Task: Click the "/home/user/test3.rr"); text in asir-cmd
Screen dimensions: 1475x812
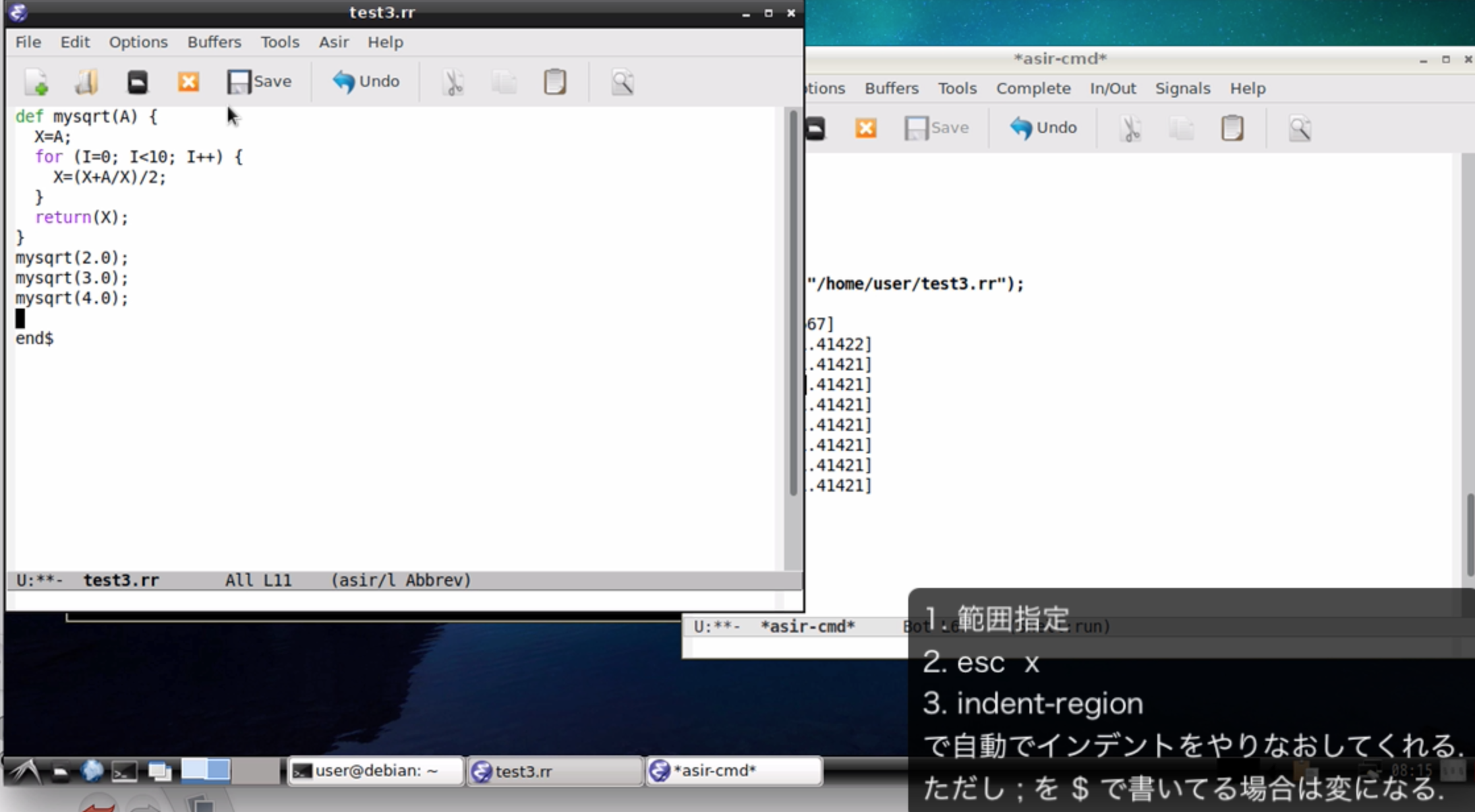Action: (x=915, y=284)
